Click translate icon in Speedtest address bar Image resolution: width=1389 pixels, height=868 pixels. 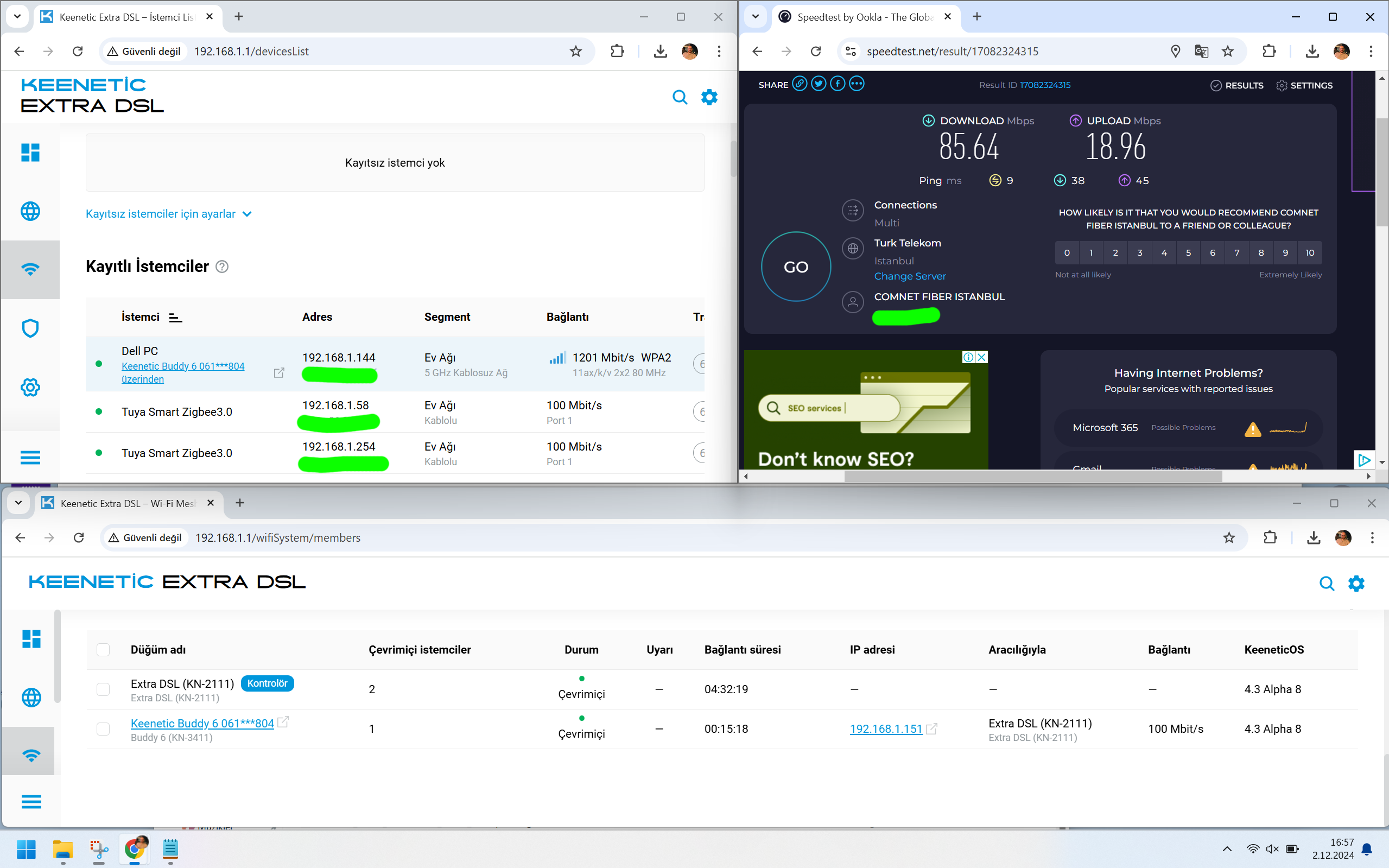1201,51
